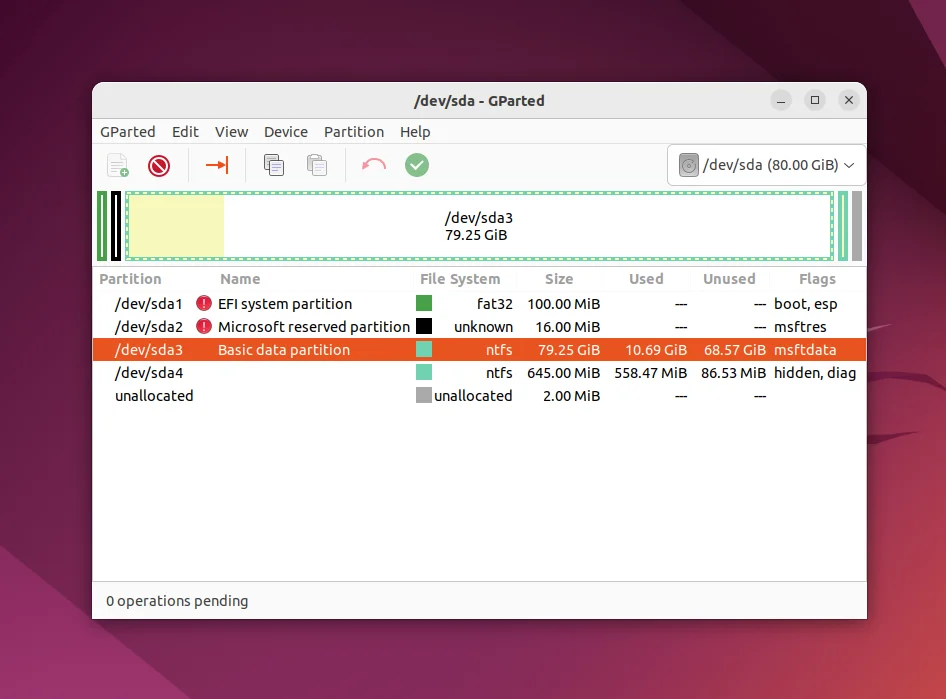The height and width of the screenshot is (699, 946).
Task: Click the New partition toolbar icon
Action: [x=118, y=165]
